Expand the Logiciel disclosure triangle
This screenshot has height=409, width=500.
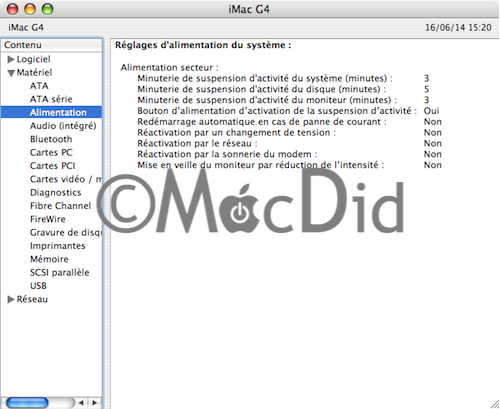[x=11, y=59]
